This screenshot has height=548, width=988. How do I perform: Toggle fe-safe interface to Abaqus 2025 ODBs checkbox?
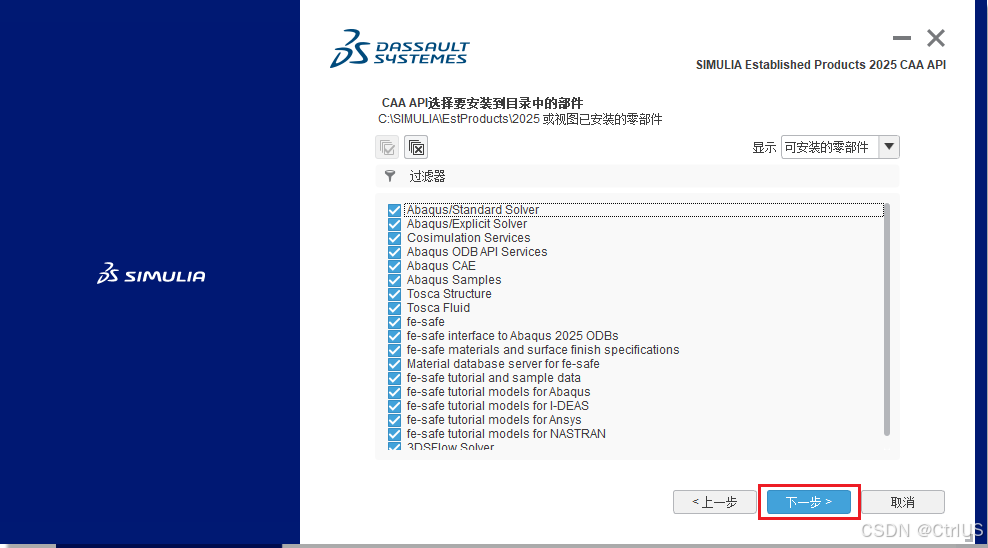pyautogui.click(x=394, y=336)
